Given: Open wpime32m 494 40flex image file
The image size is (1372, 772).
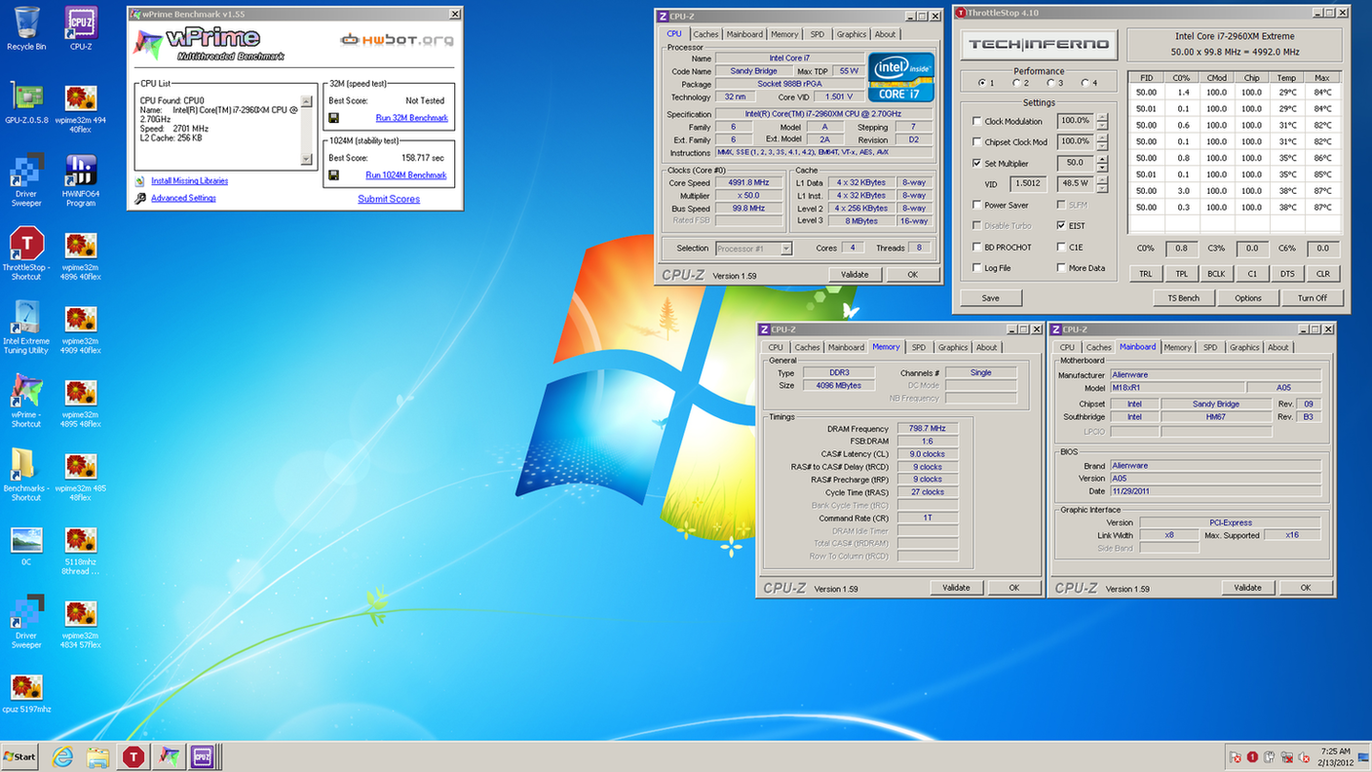Looking at the screenshot, I should pos(81,109).
